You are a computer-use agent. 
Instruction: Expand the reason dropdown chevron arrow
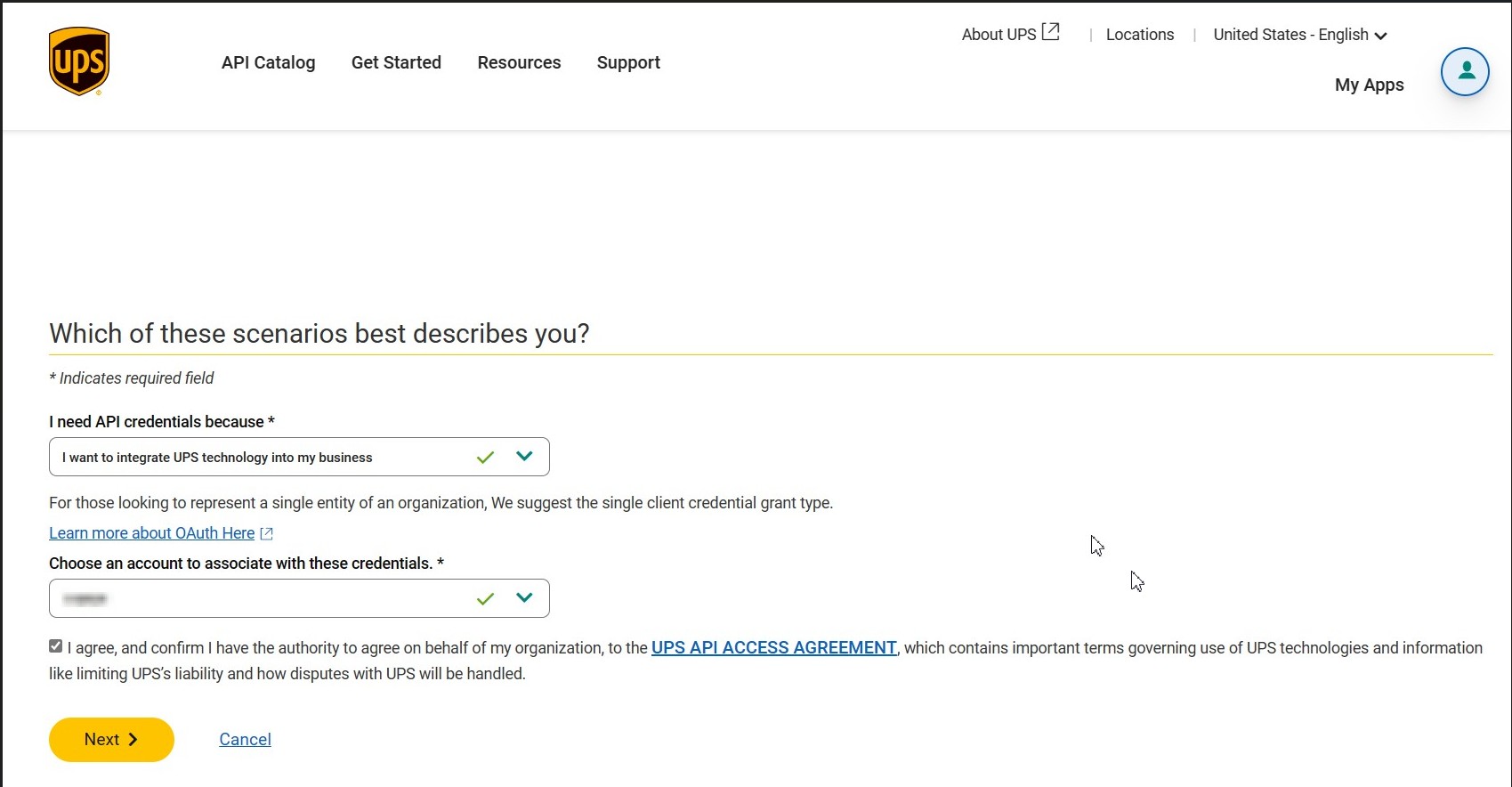524,456
